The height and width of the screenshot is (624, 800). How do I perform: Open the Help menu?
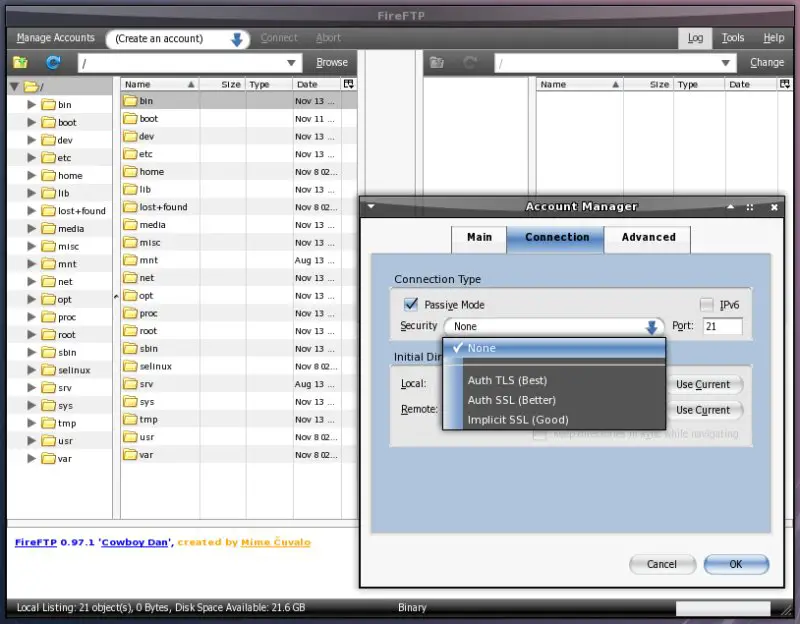[773, 38]
